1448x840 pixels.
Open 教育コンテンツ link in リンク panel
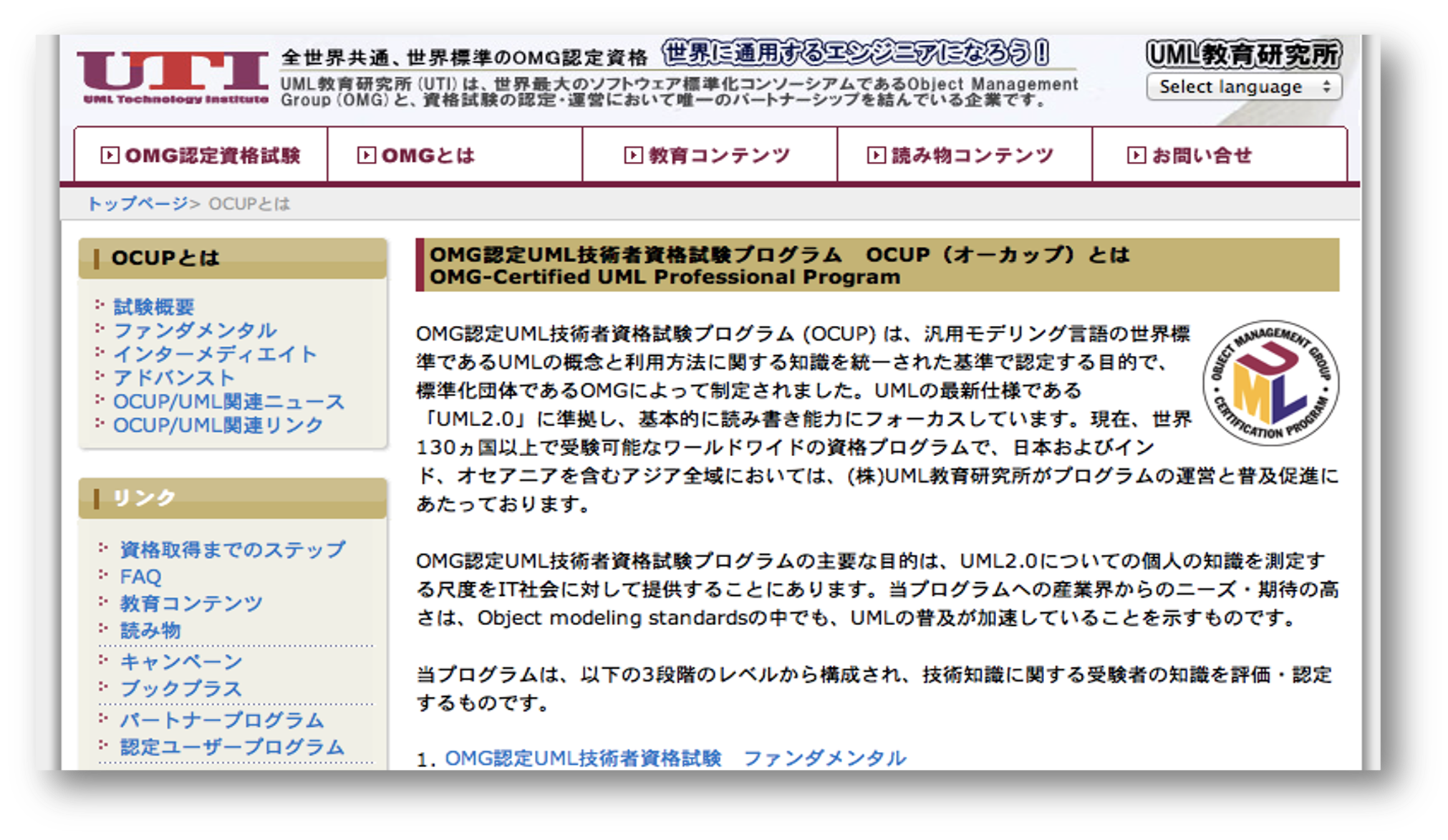191,604
